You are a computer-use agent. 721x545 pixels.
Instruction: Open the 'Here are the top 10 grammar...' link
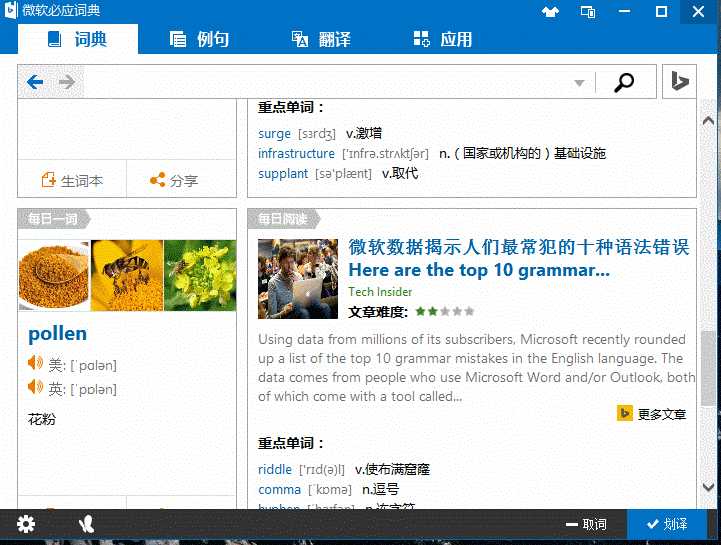pyautogui.click(x=479, y=270)
